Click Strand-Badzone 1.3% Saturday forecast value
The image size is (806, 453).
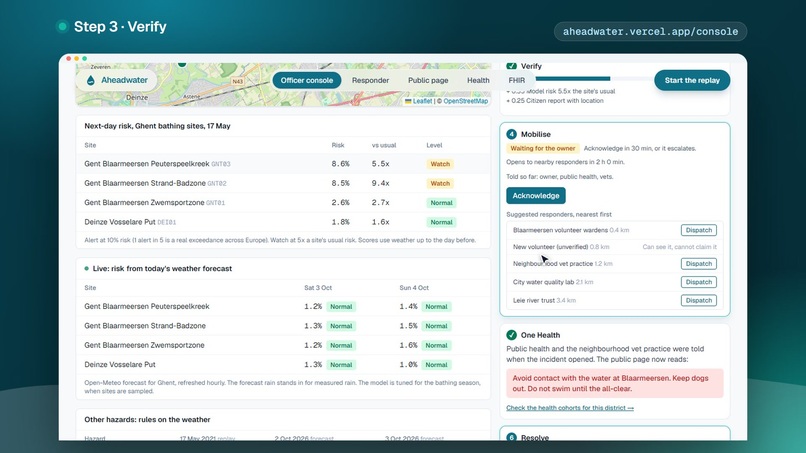click(313, 326)
